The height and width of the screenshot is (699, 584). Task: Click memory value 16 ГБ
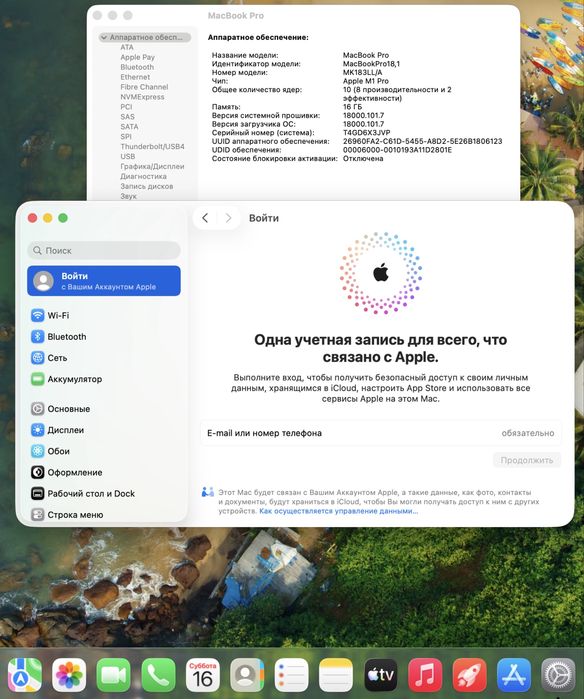pos(352,107)
